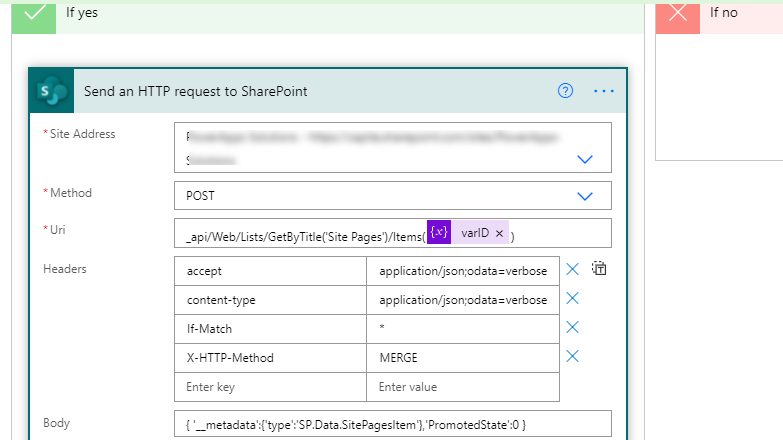Click the Body label
The width and height of the screenshot is (783, 440).
[x=56, y=423]
